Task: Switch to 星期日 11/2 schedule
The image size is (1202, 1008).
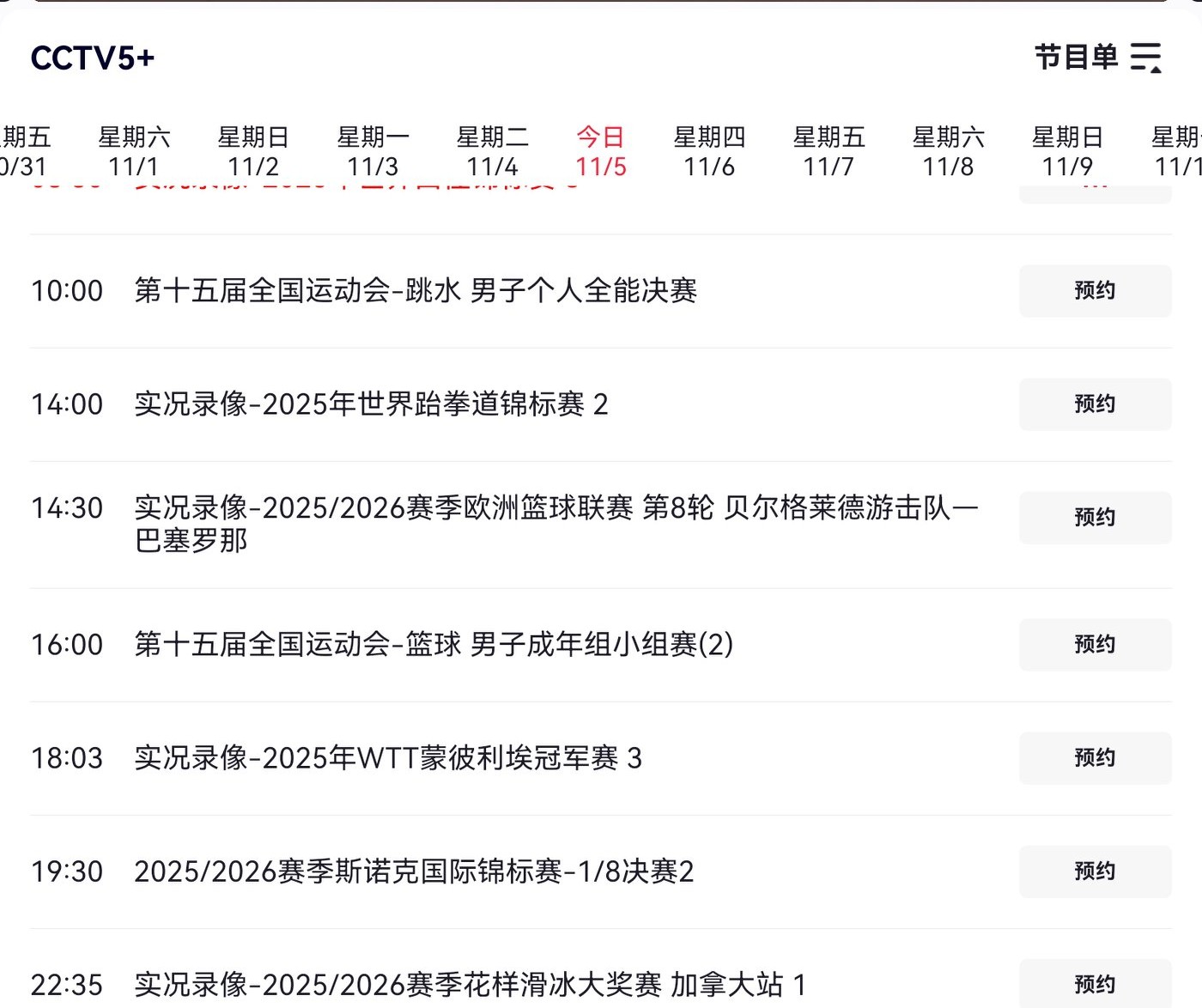Action: 253,151
